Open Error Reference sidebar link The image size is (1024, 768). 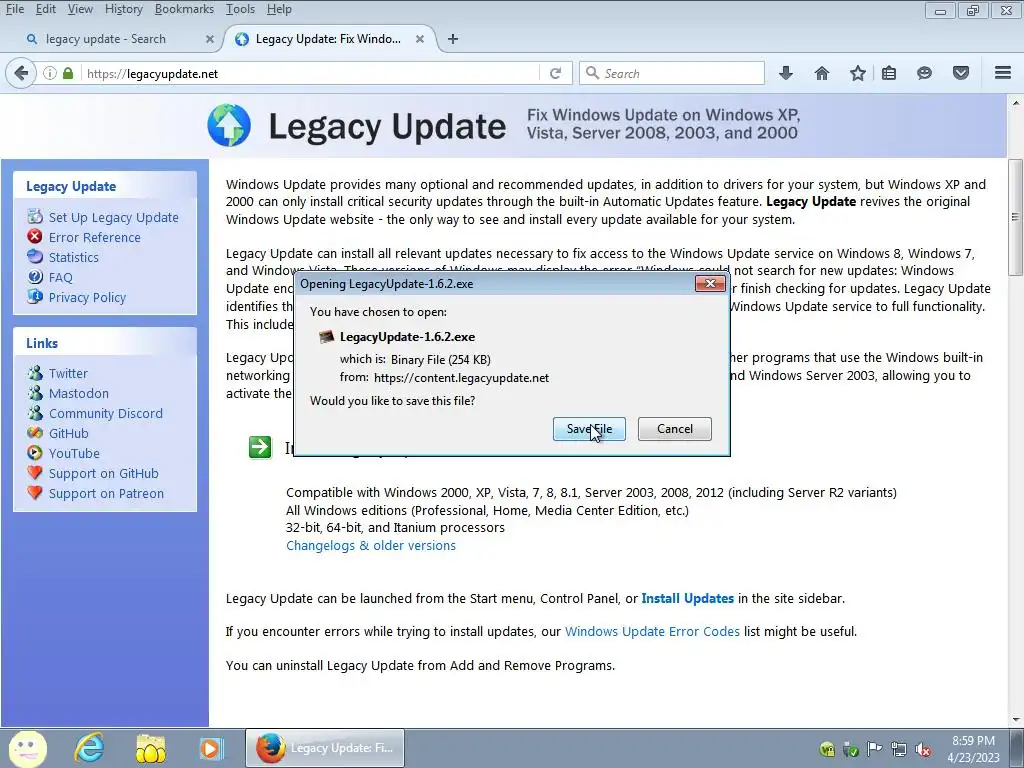[x=95, y=238]
